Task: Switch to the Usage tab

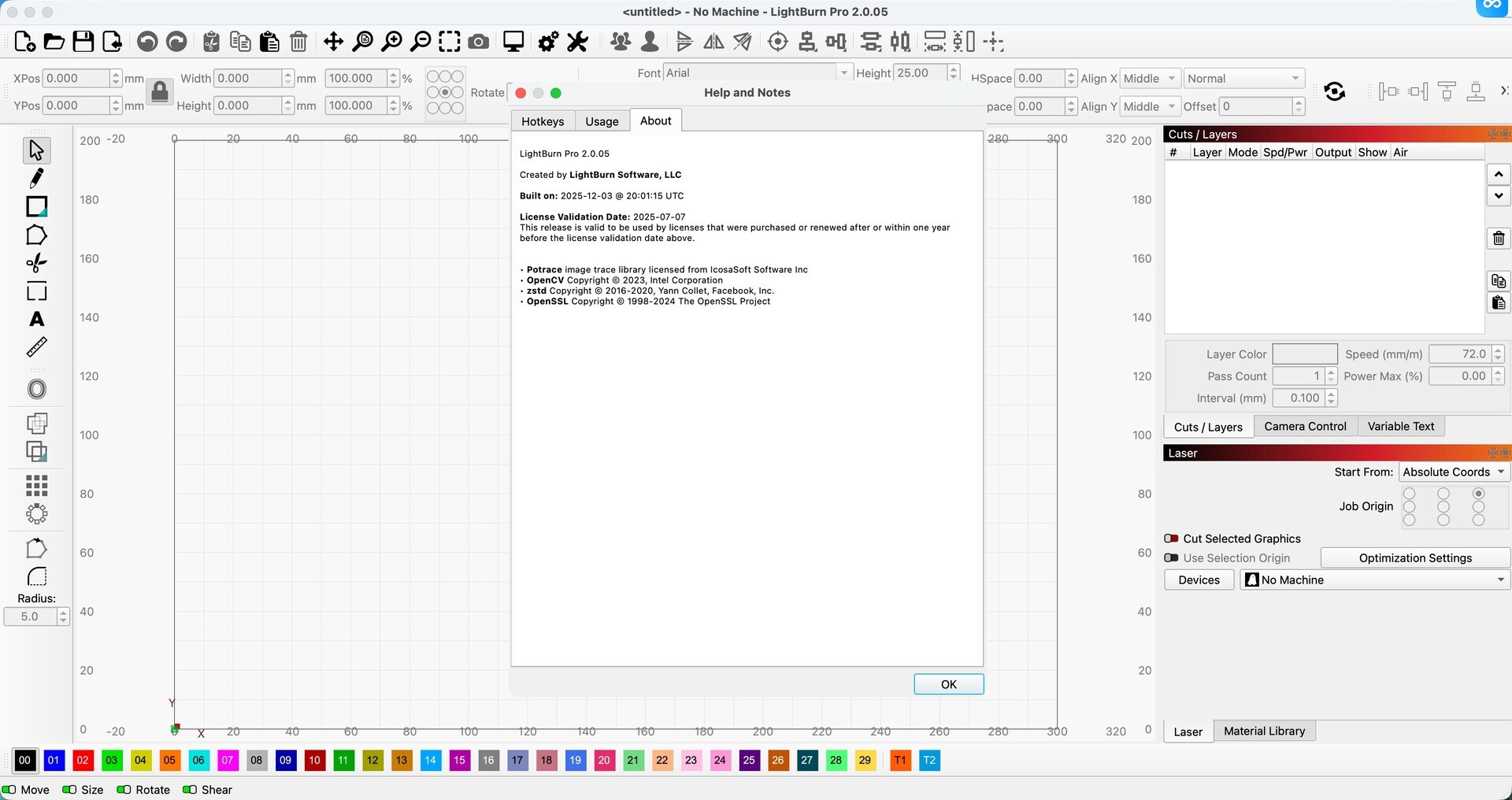Action: (602, 121)
